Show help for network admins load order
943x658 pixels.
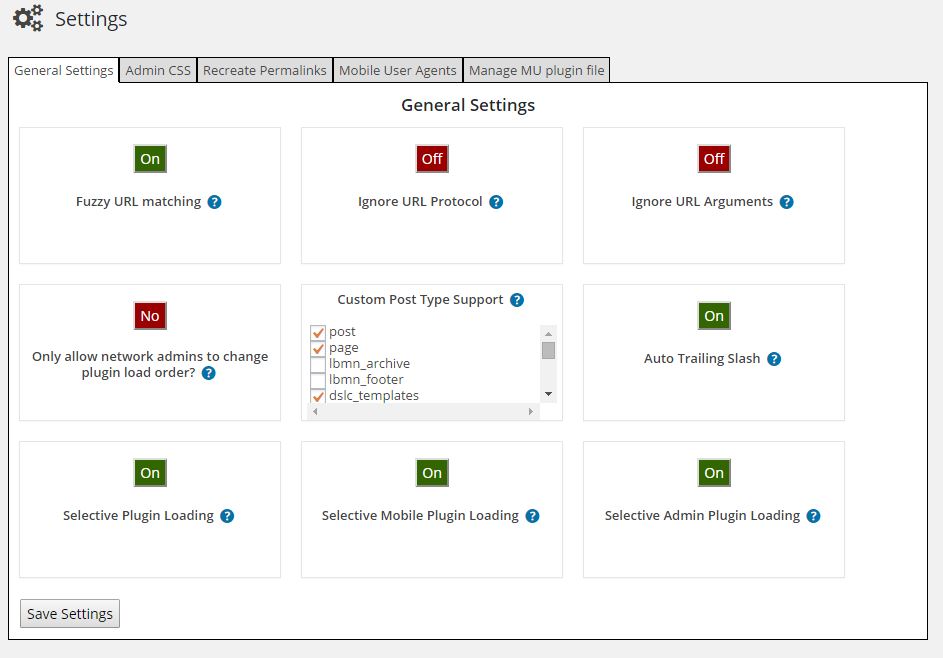(208, 373)
